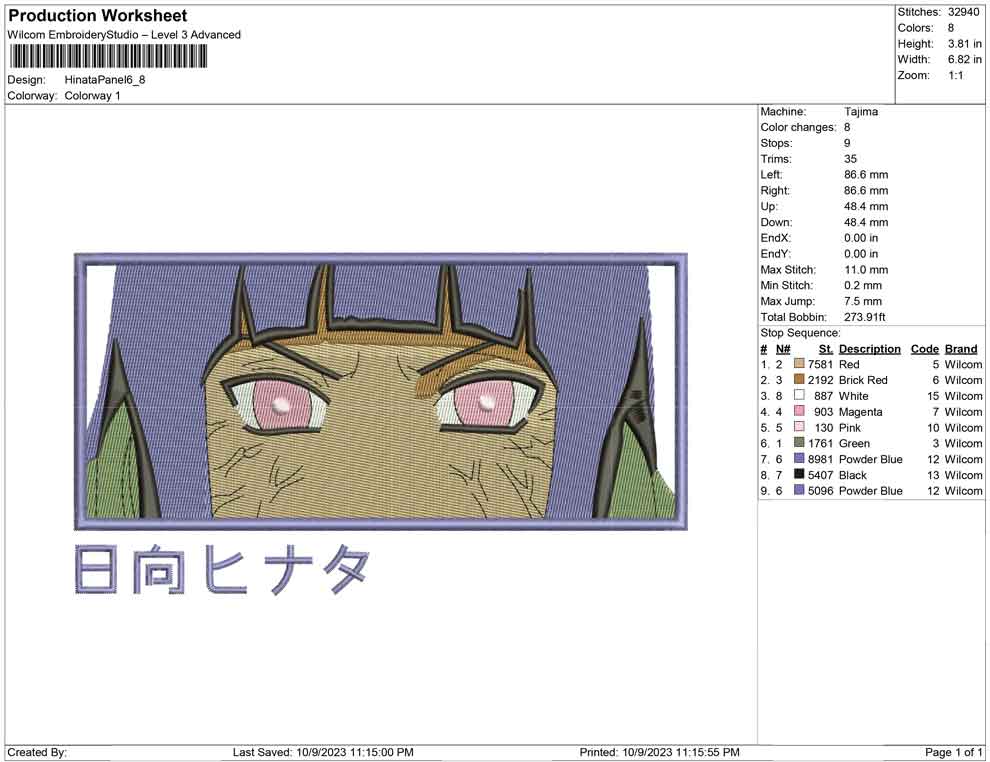Click the 'Page 1 of 1' footer text
Screen dimensions: 990x762
953,752
